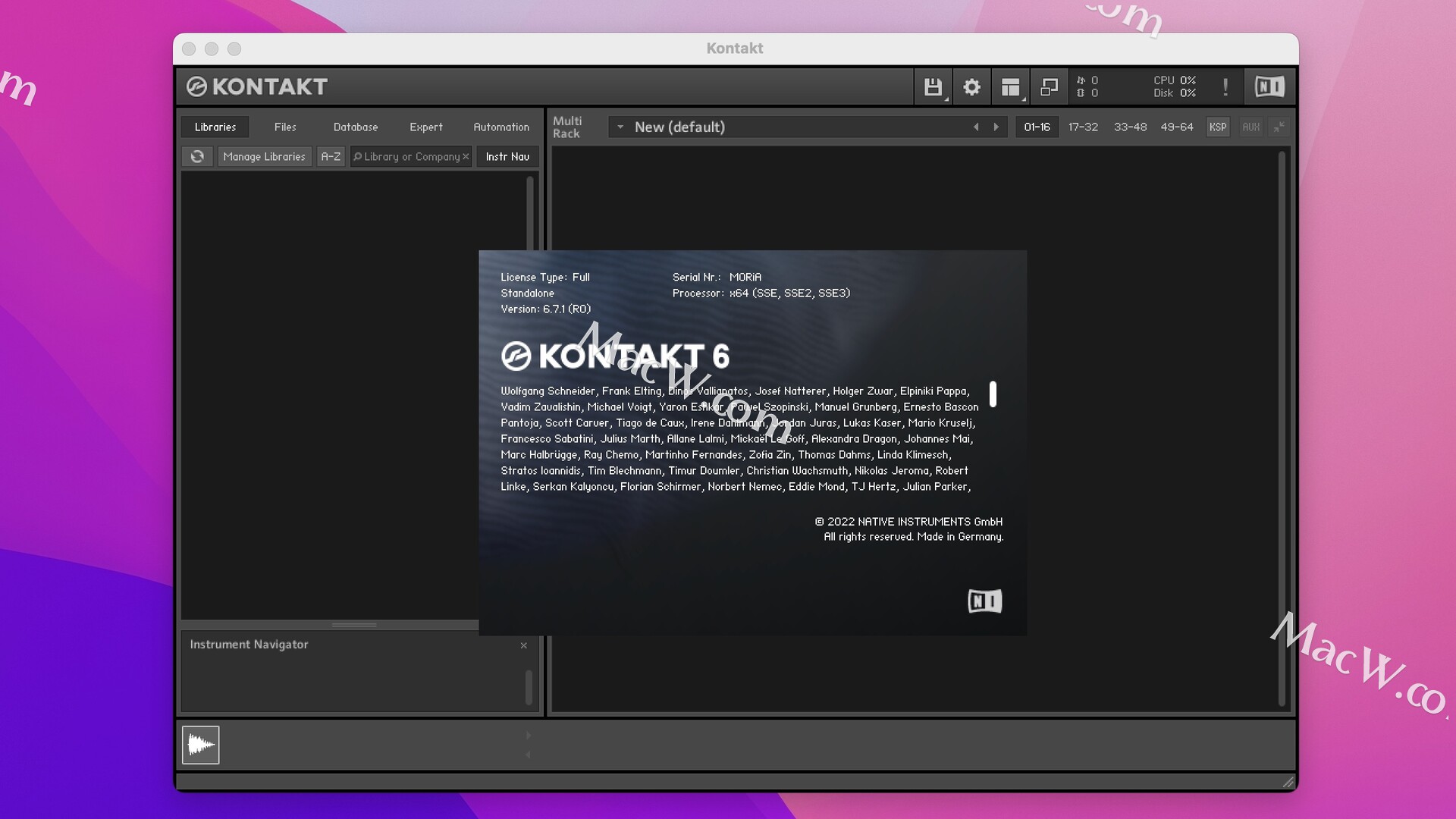
Task: Click the multi rack vertical scrollbar
Action: pyautogui.click(x=1282, y=428)
